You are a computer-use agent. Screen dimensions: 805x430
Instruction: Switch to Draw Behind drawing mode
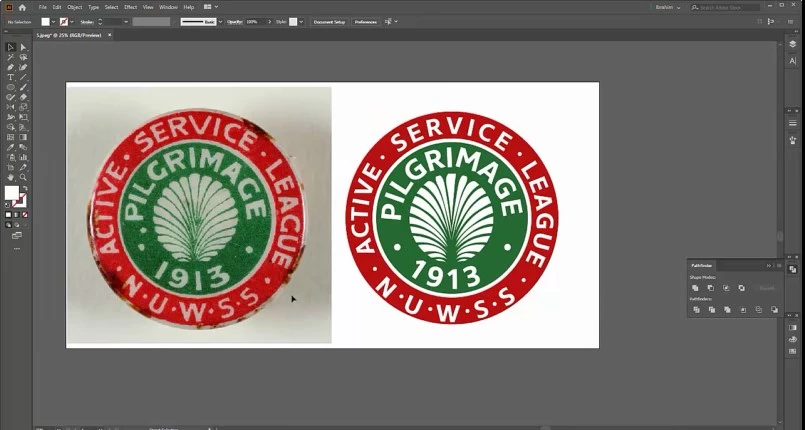[x=17, y=225]
